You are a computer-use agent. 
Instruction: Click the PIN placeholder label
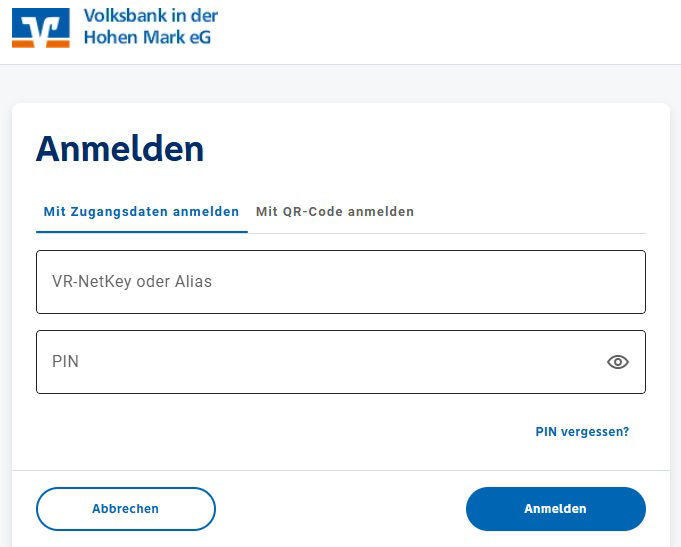(65, 362)
